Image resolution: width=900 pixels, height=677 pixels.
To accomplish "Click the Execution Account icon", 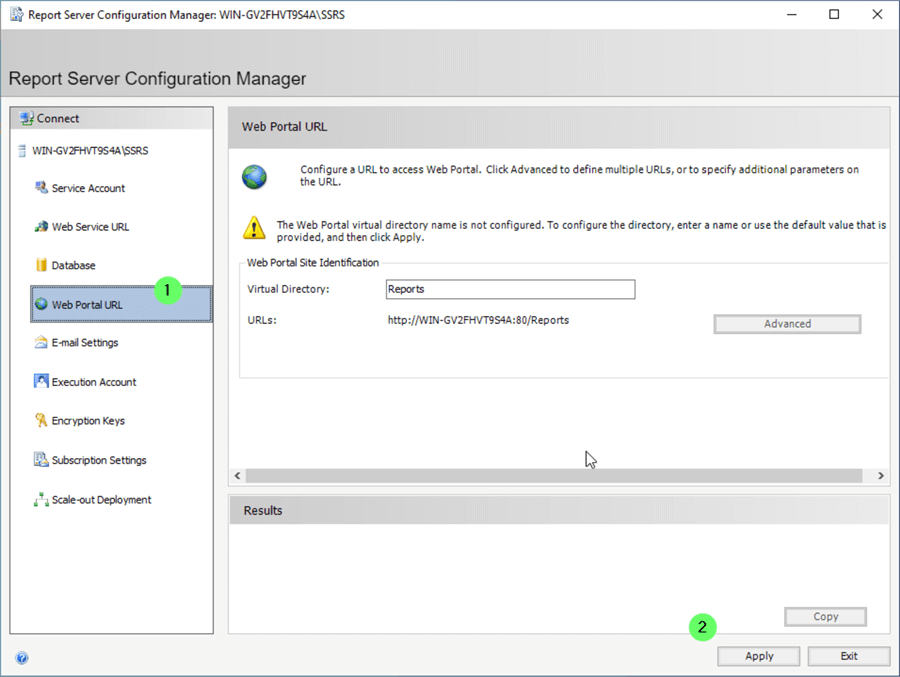I will click(41, 382).
